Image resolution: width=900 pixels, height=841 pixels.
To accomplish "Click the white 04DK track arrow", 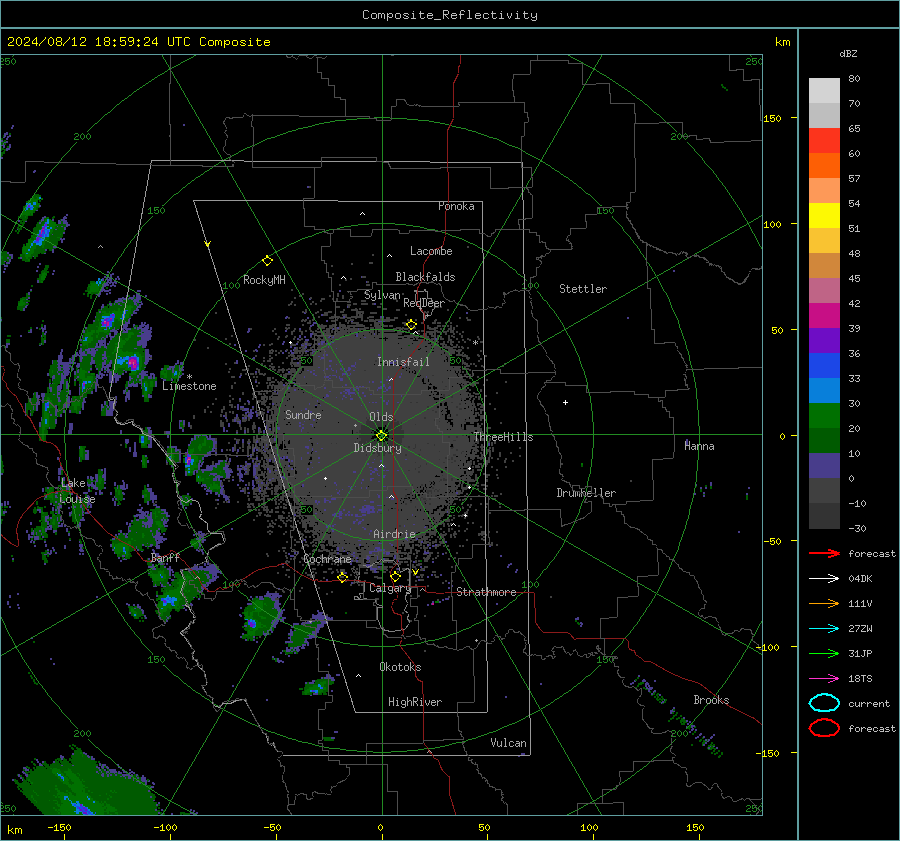I will [x=824, y=578].
